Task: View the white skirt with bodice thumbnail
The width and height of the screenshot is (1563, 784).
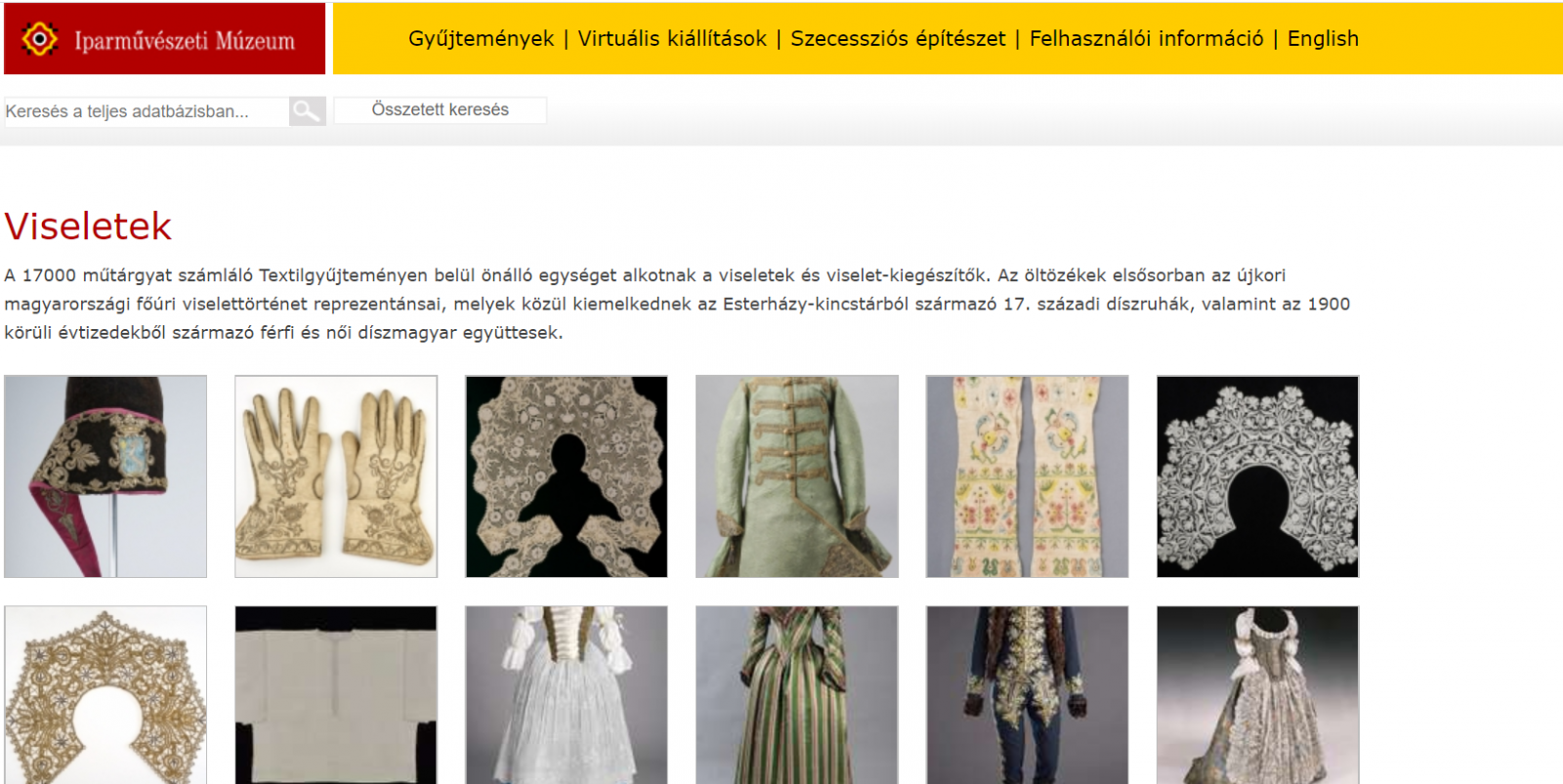Action: pyautogui.click(x=567, y=695)
